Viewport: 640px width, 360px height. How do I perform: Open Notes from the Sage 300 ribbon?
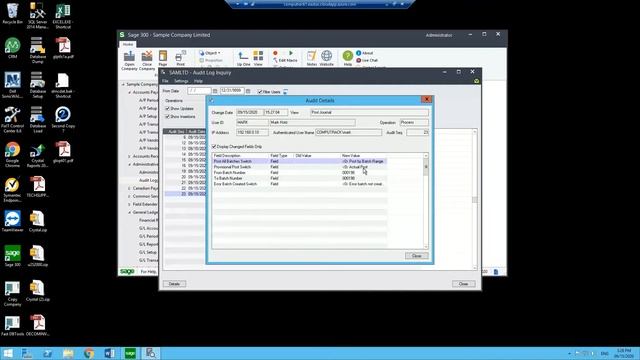[311, 58]
